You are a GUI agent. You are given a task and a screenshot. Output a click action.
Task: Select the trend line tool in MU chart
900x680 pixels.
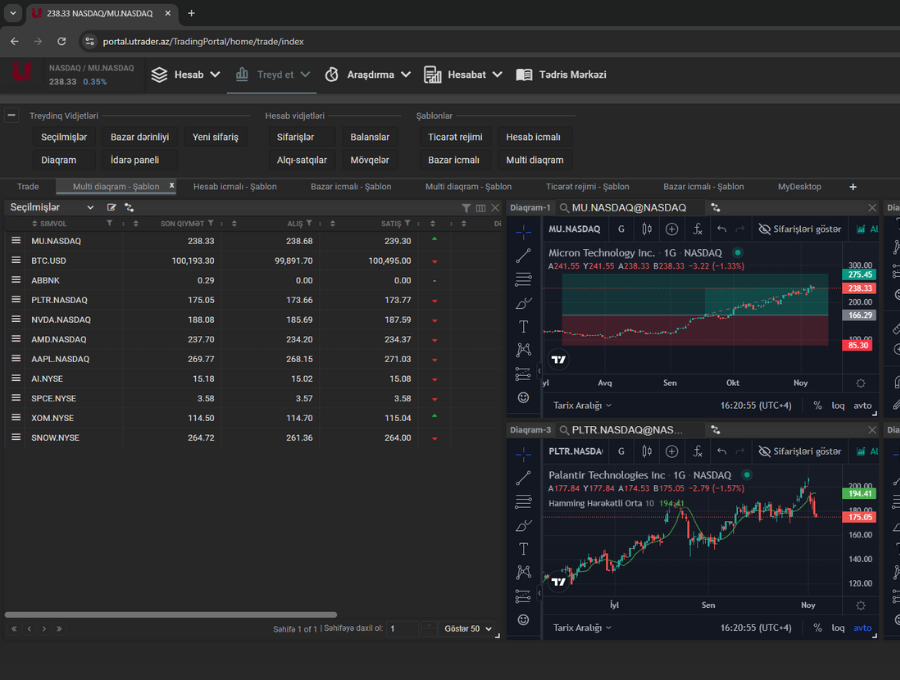pos(523,256)
